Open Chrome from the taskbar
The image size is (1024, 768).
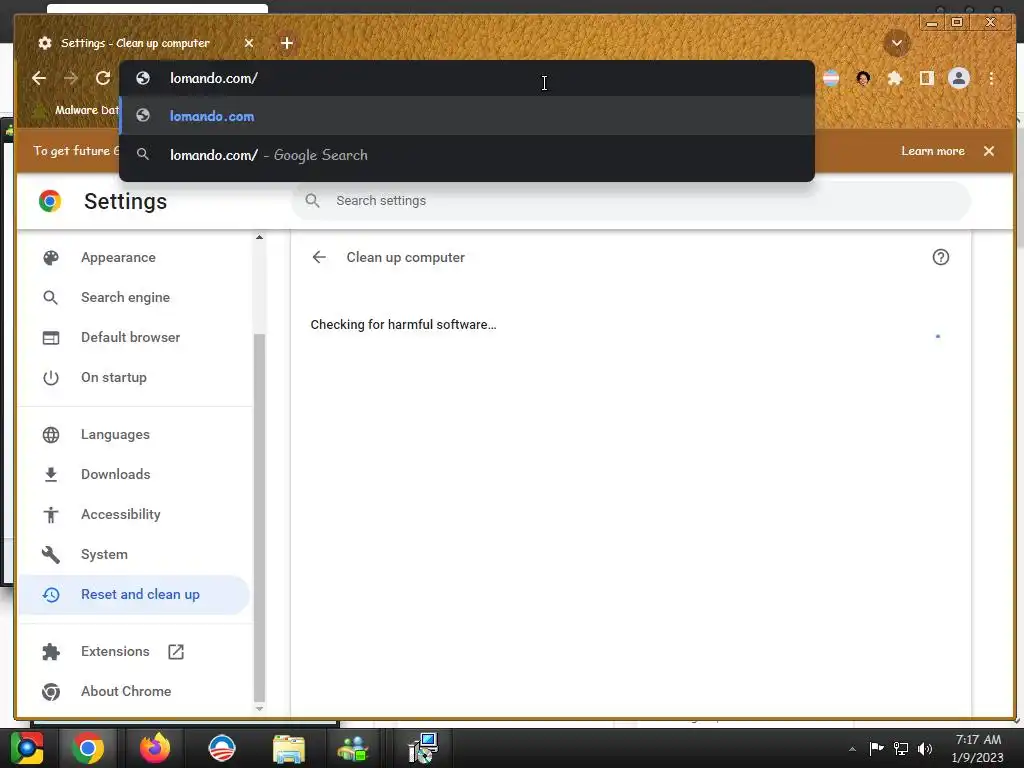pos(88,748)
